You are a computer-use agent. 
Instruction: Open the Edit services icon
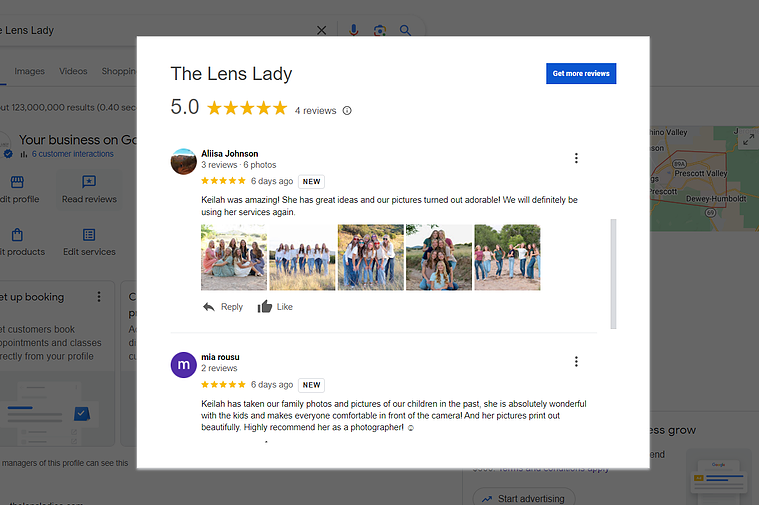89,235
